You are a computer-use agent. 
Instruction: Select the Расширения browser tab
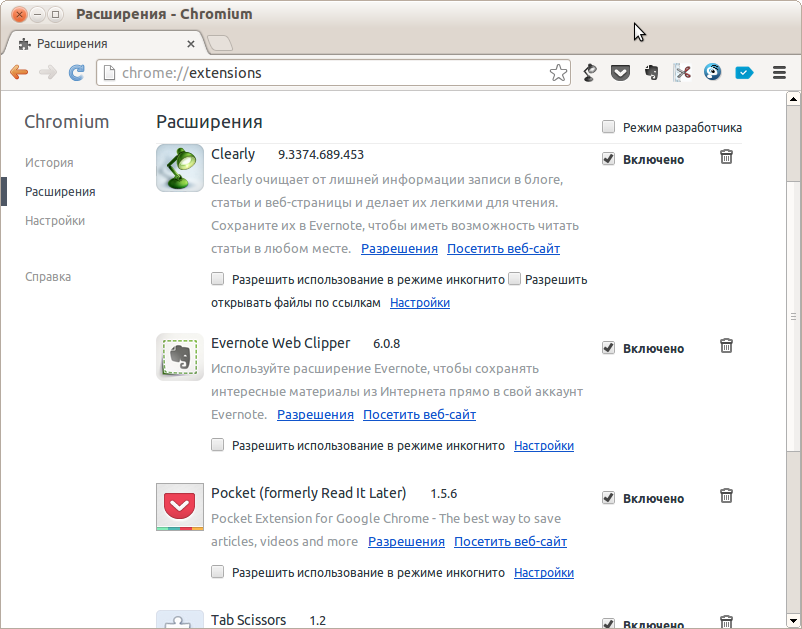[x=105, y=44]
